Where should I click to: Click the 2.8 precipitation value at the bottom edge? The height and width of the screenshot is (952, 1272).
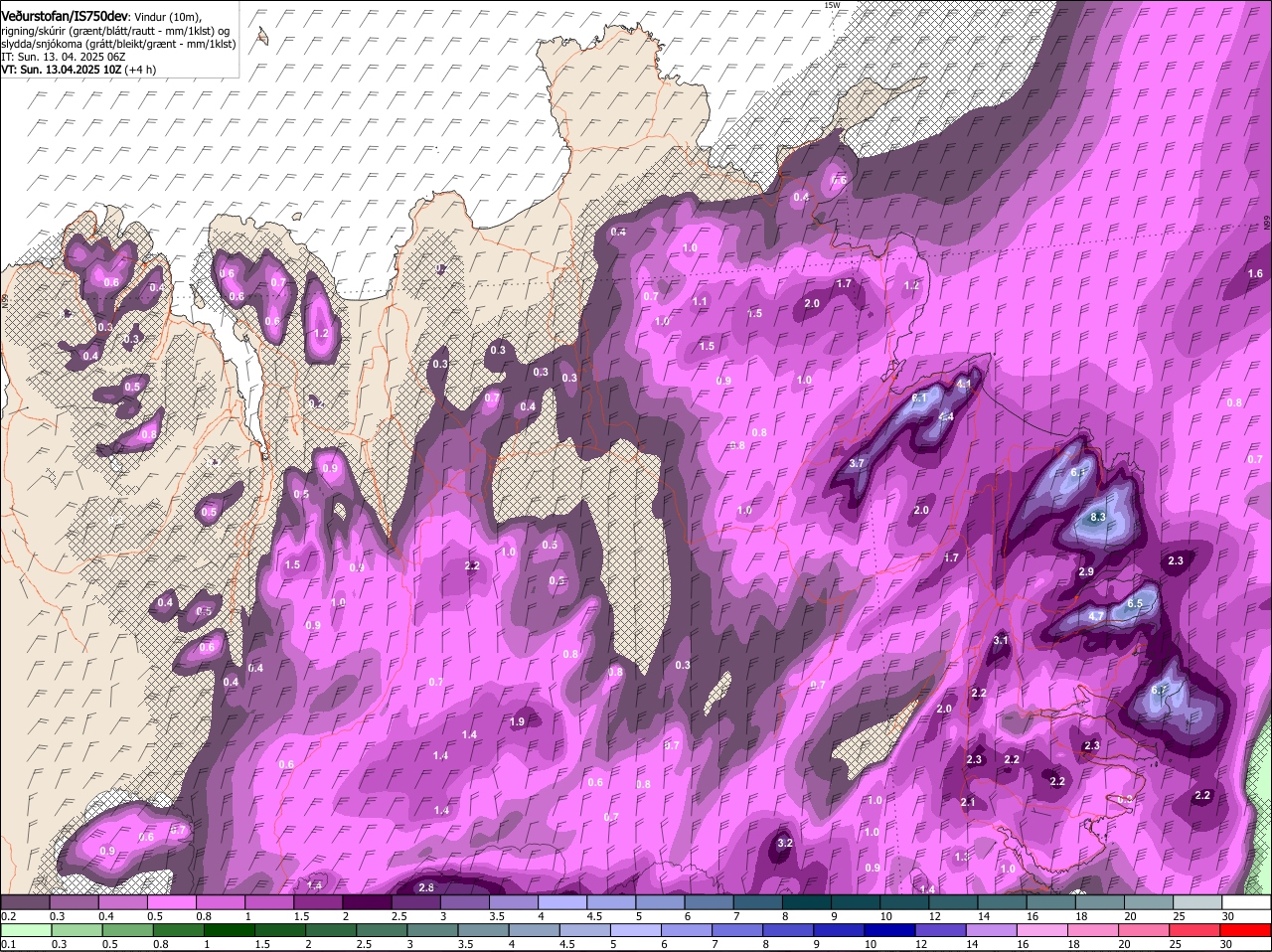pyautogui.click(x=426, y=887)
